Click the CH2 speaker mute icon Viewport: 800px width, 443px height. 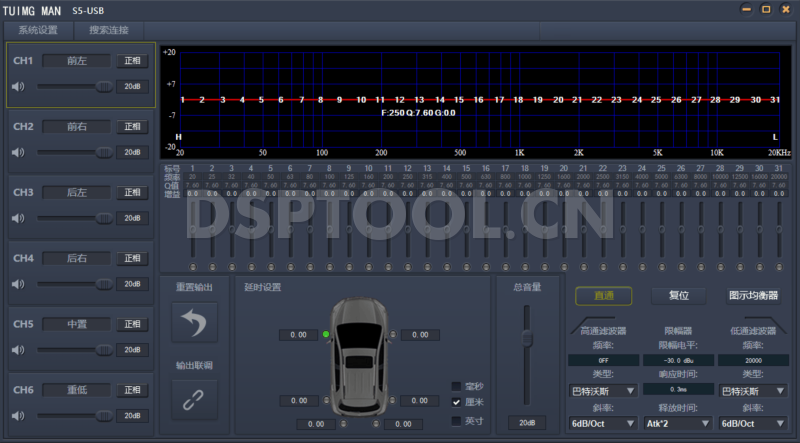(18, 153)
